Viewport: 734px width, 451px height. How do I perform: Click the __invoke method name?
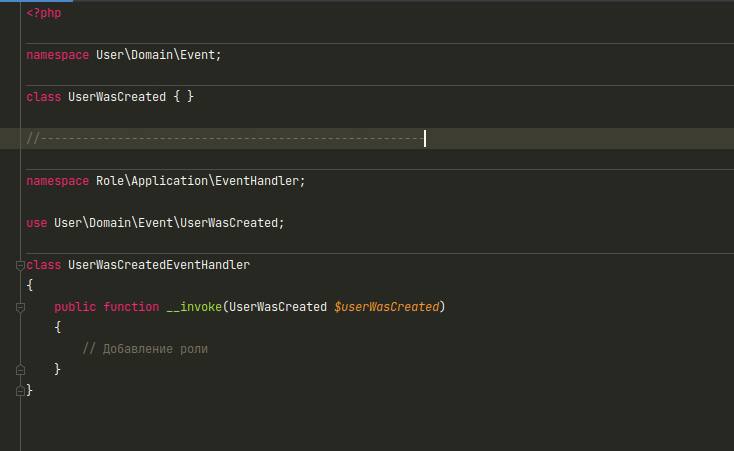(x=194, y=307)
